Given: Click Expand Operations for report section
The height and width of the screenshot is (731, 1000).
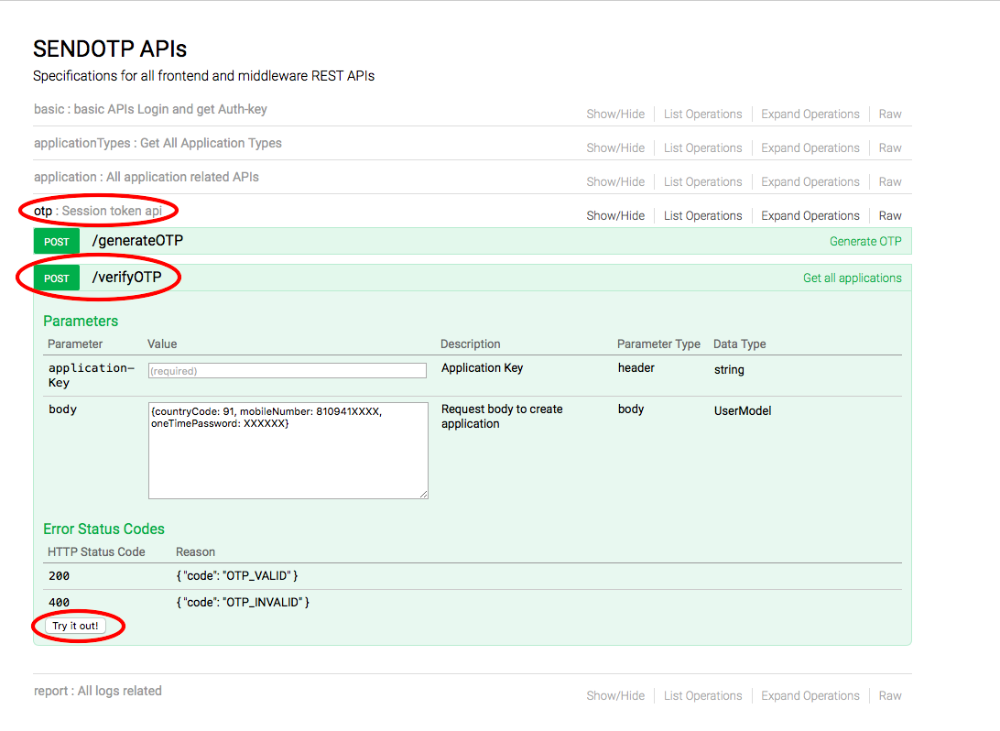Looking at the screenshot, I should 810,696.
